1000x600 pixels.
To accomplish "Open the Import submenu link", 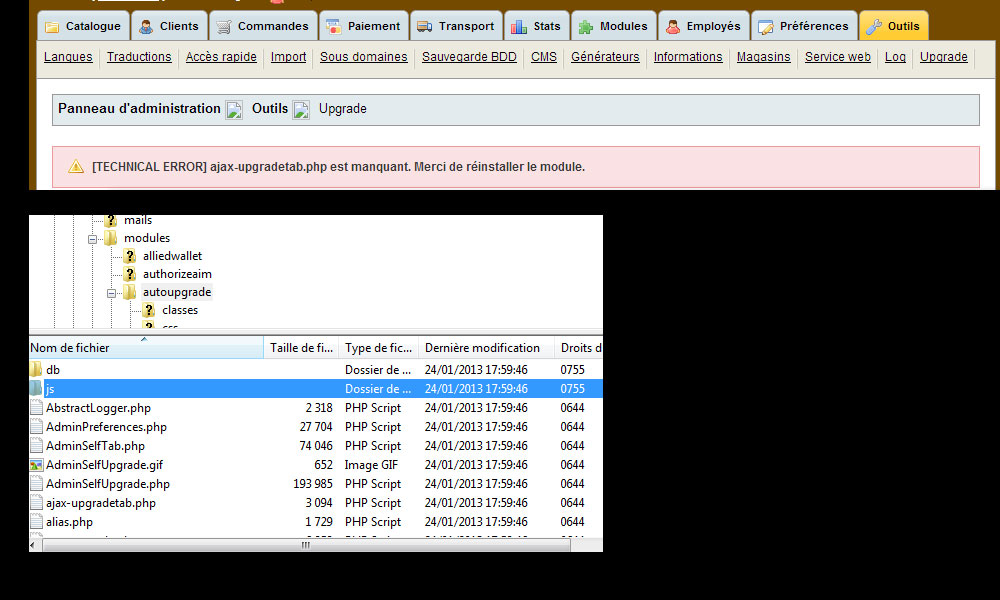I will [288, 57].
